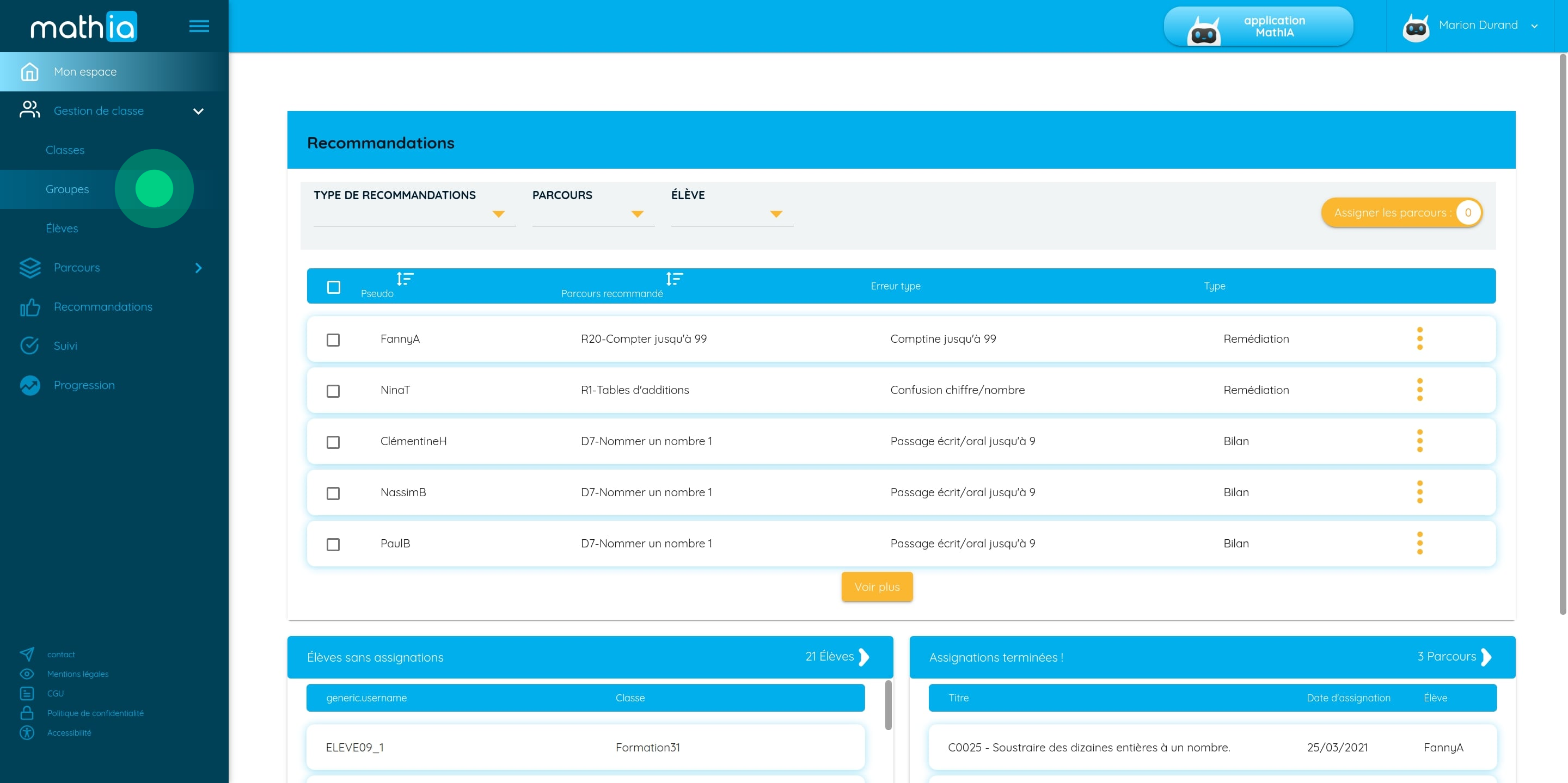Select the NassimB row checkbox
This screenshot has height=783, width=1568.
[x=333, y=494]
